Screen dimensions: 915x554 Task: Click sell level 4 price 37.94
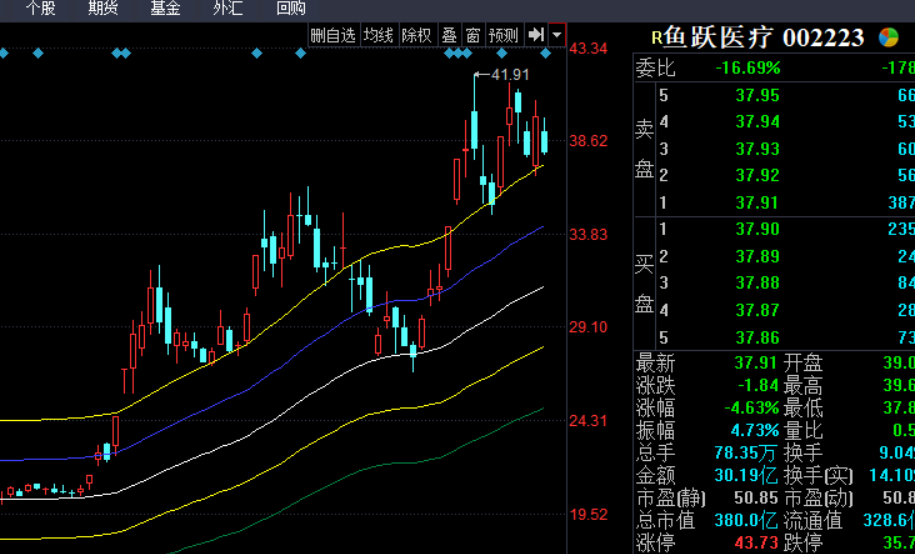(x=757, y=121)
